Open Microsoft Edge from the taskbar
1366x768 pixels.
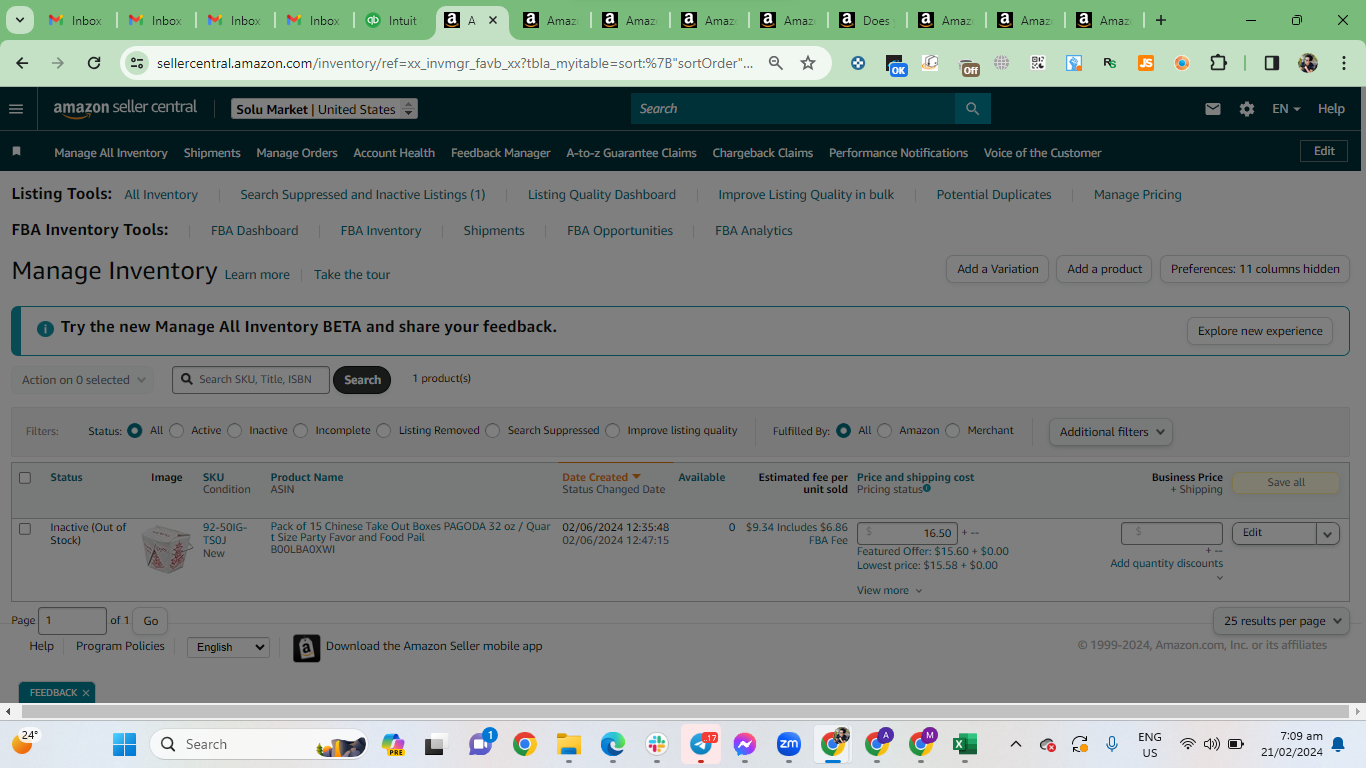[x=613, y=744]
